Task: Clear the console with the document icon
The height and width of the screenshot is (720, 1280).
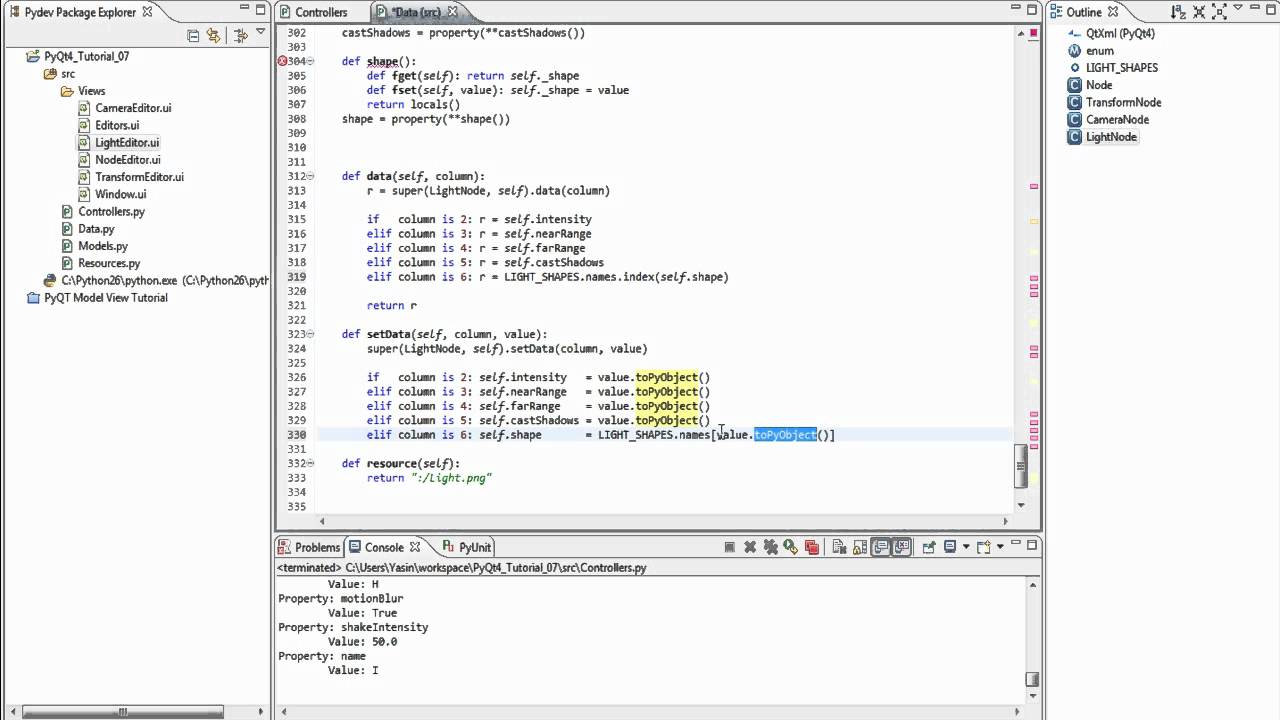Action: click(x=838, y=547)
